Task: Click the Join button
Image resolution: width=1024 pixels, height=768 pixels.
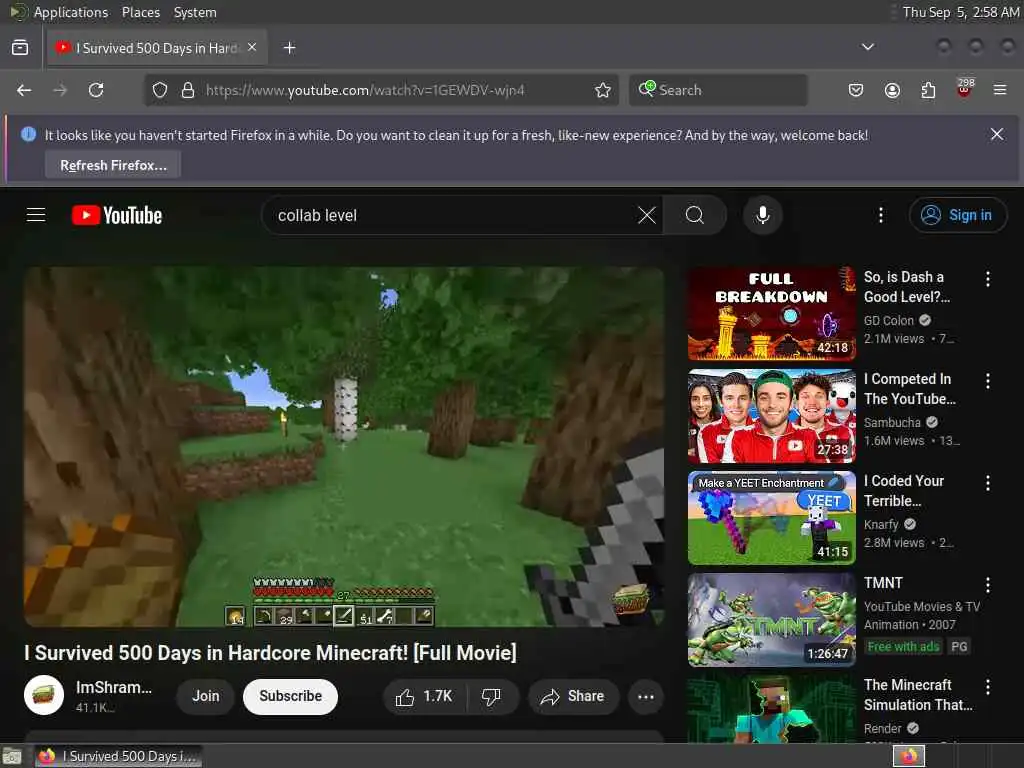Action: point(205,697)
